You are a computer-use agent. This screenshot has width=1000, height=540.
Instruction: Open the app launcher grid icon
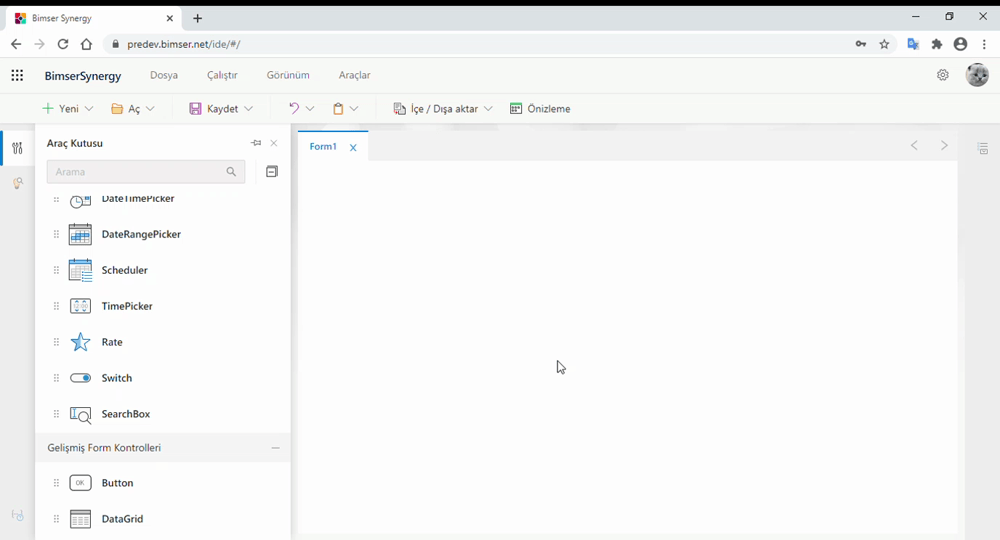(17, 75)
